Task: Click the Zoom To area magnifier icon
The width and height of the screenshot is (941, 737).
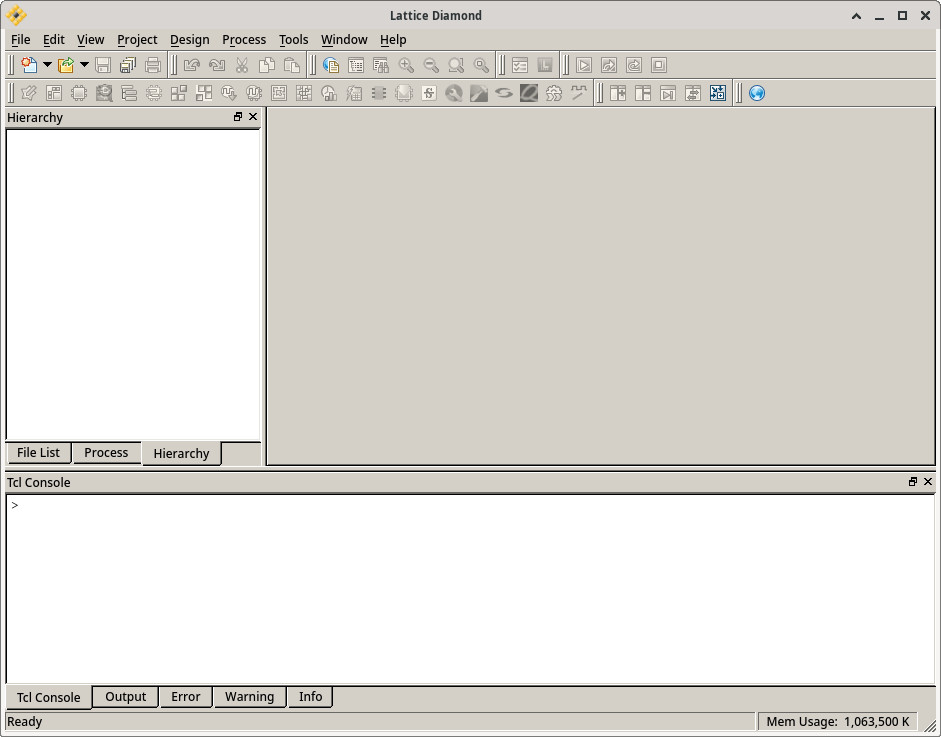Action: point(481,65)
